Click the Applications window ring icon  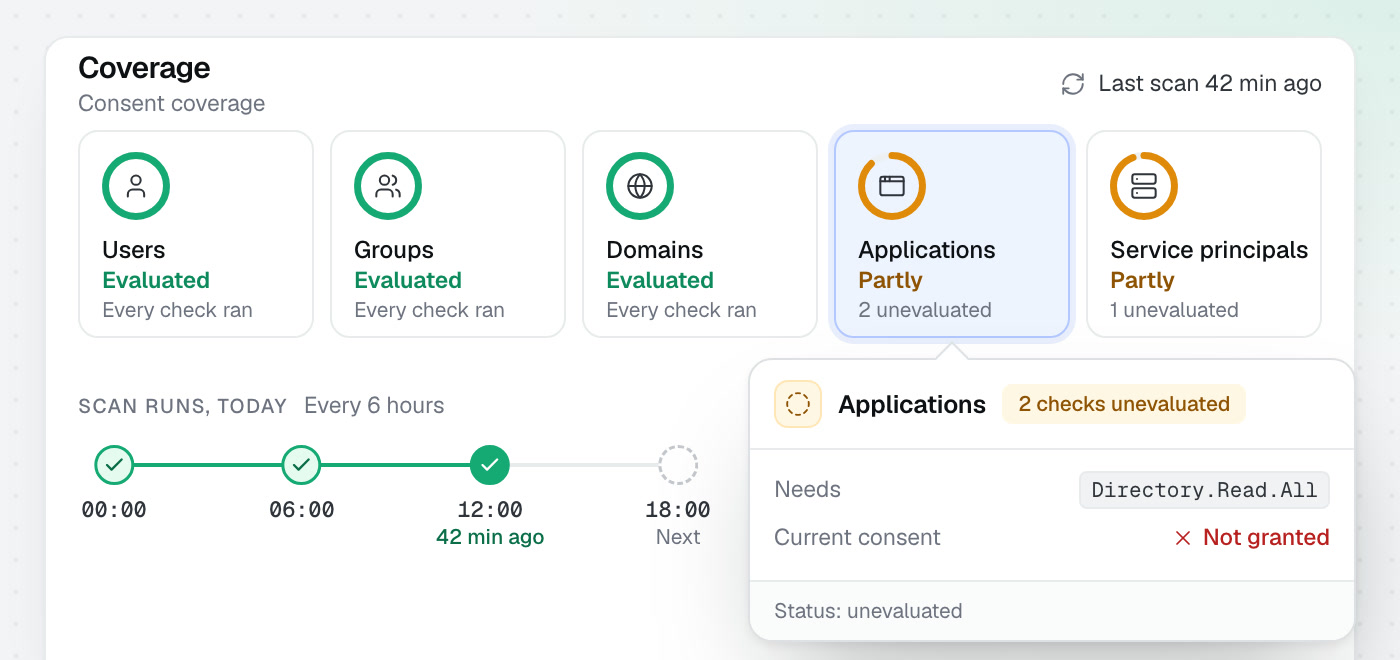tap(892, 186)
